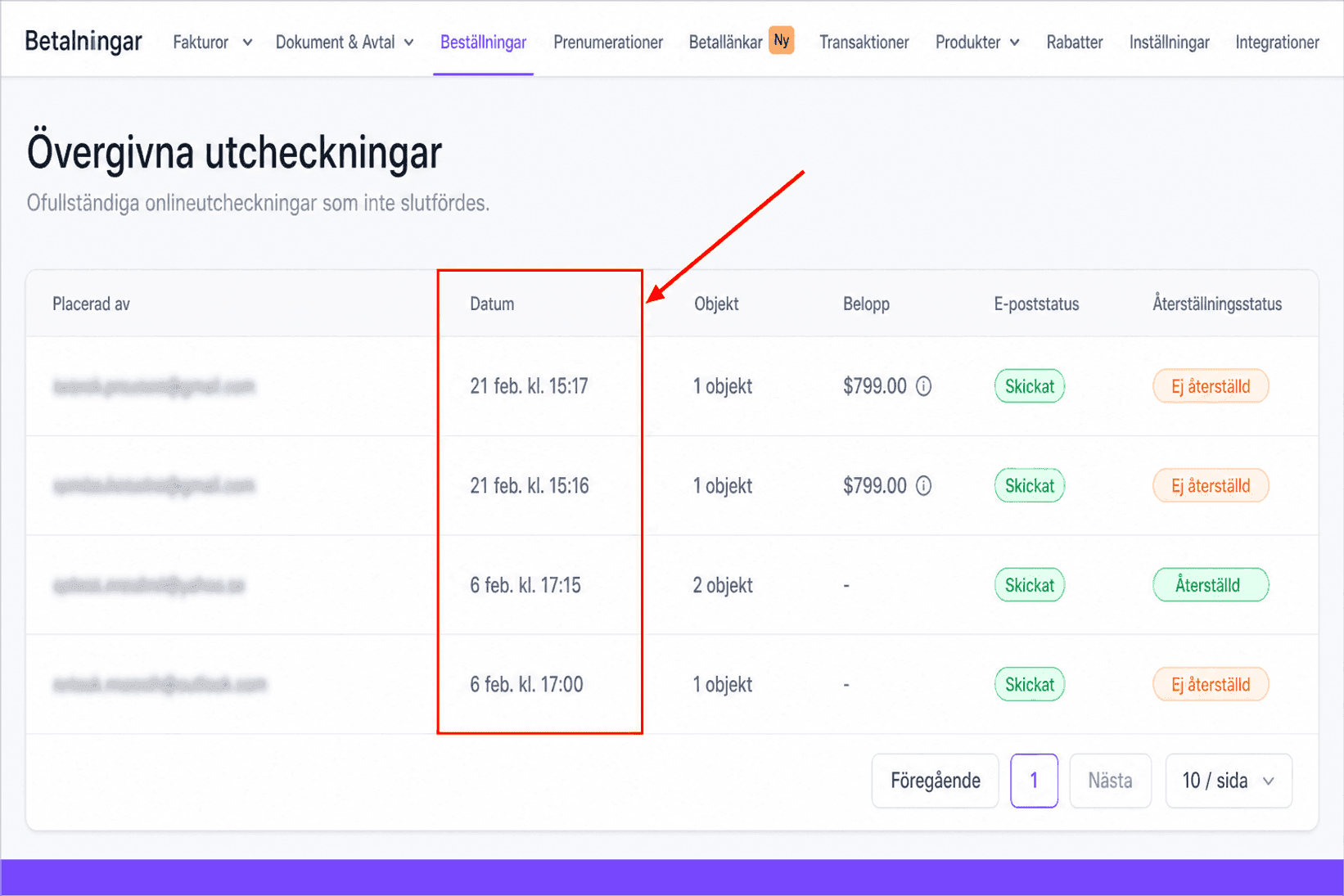The image size is (1344, 896).
Task: Click the green Återställd status badge
Action: coord(1211,585)
